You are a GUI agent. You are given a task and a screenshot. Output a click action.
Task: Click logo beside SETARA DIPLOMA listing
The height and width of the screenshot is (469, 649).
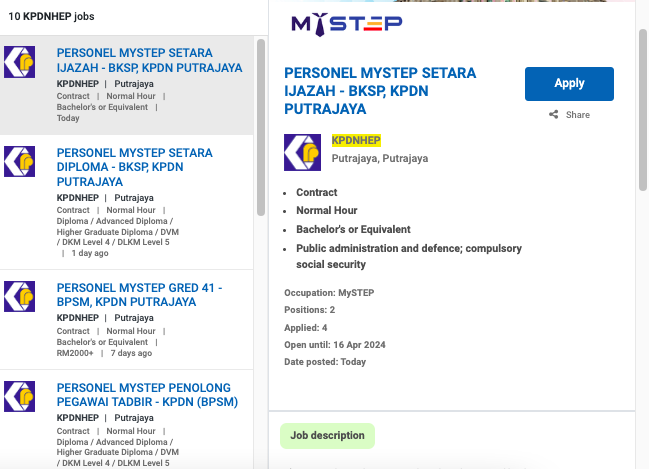[x=20, y=162]
